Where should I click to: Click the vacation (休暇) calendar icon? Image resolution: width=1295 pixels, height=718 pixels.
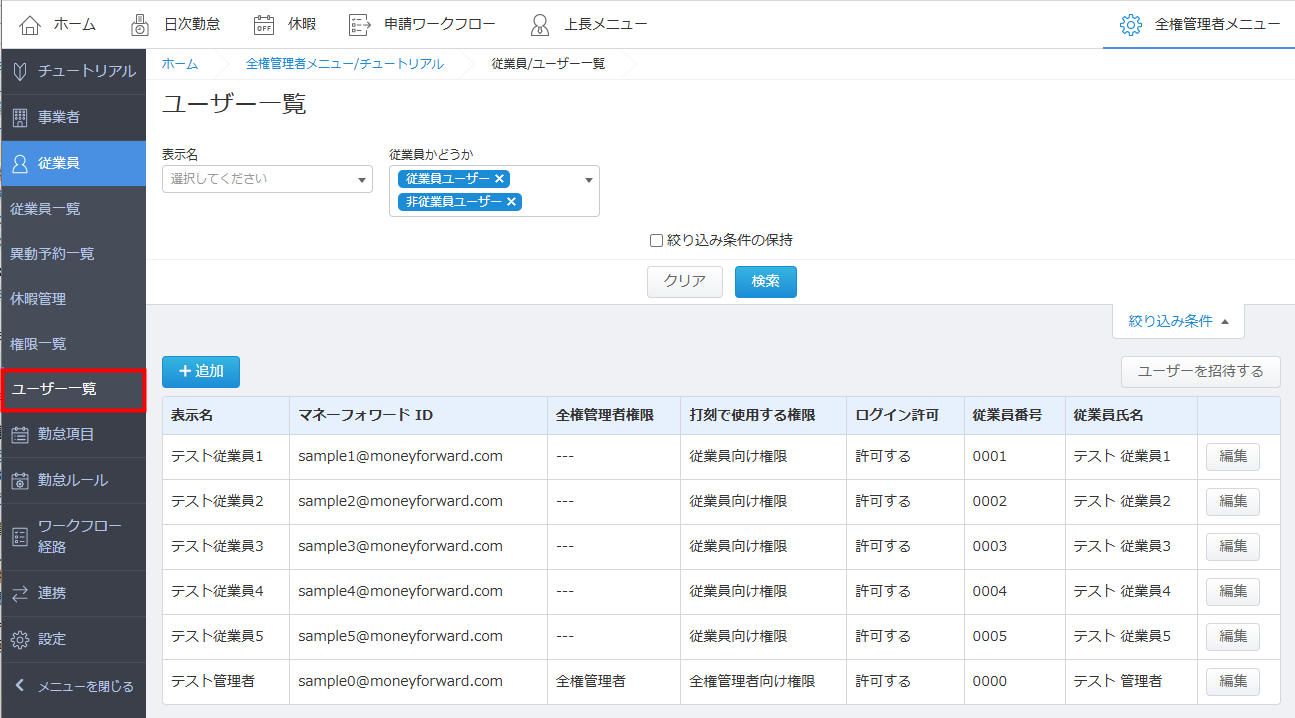pos(264,24)
